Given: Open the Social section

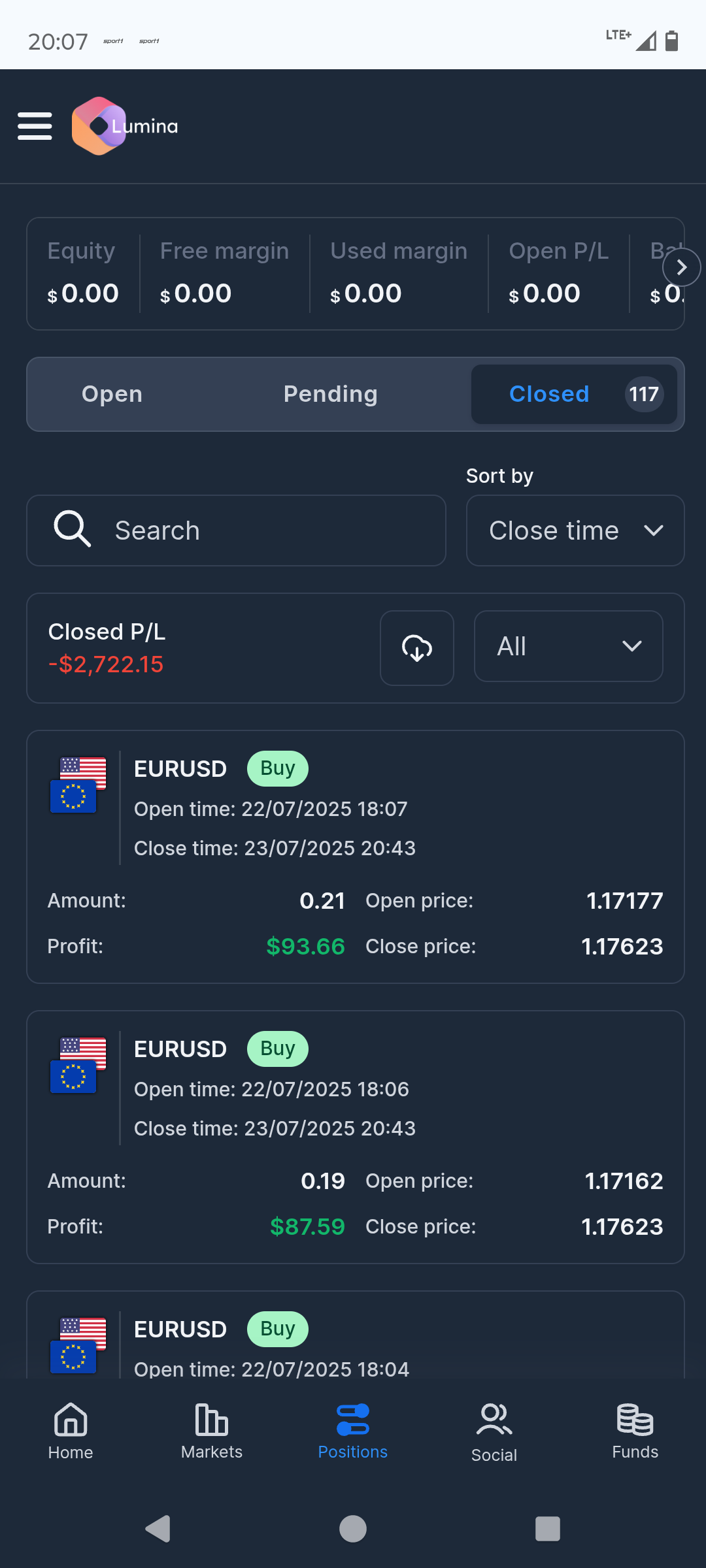Looking at the screenshot, I should pyautogui.click(x=494, y=1431).
